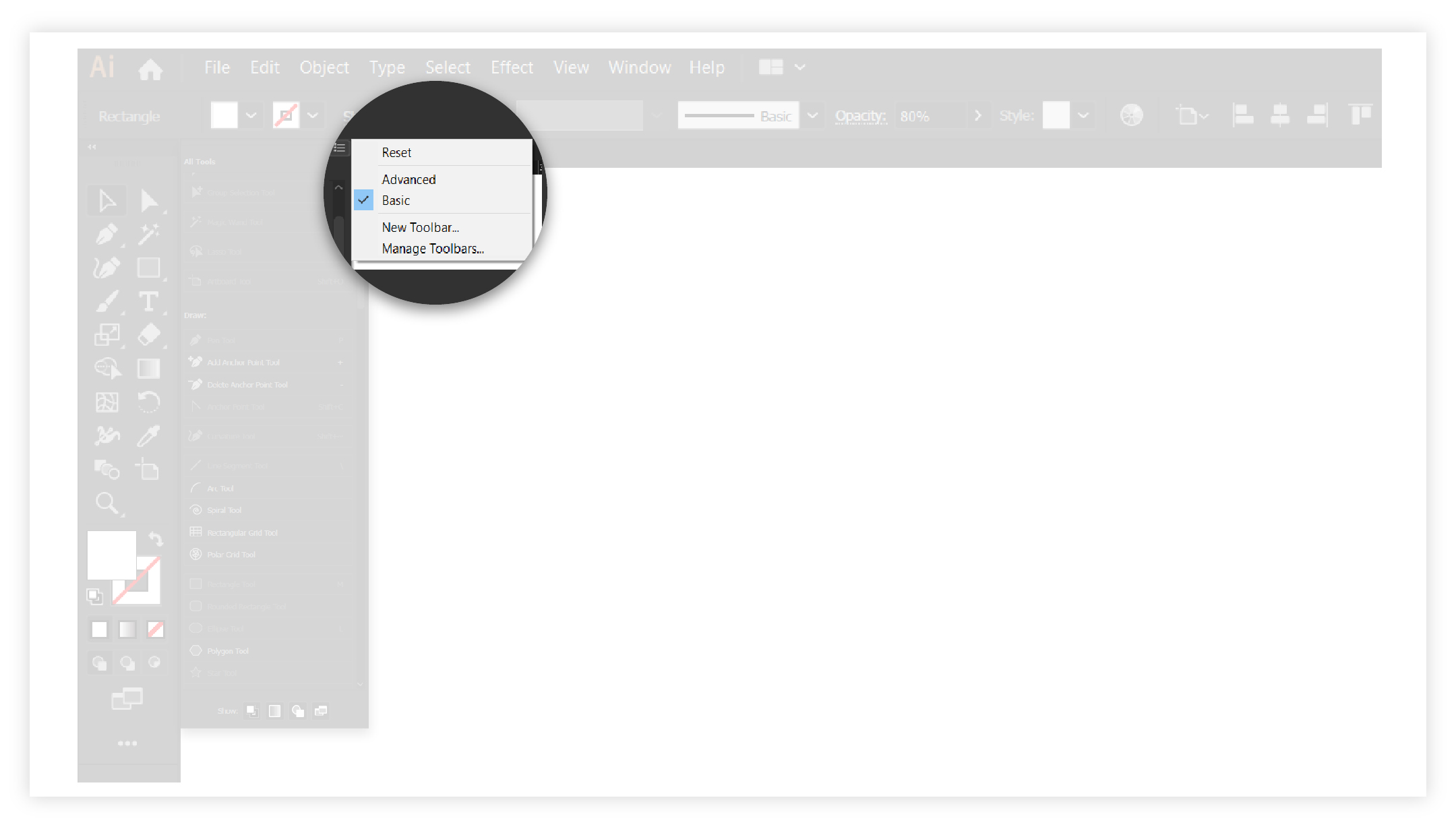Click the stroke color swatch
This screenshot has height=829, width=1456.
click(x=285, y=115)
